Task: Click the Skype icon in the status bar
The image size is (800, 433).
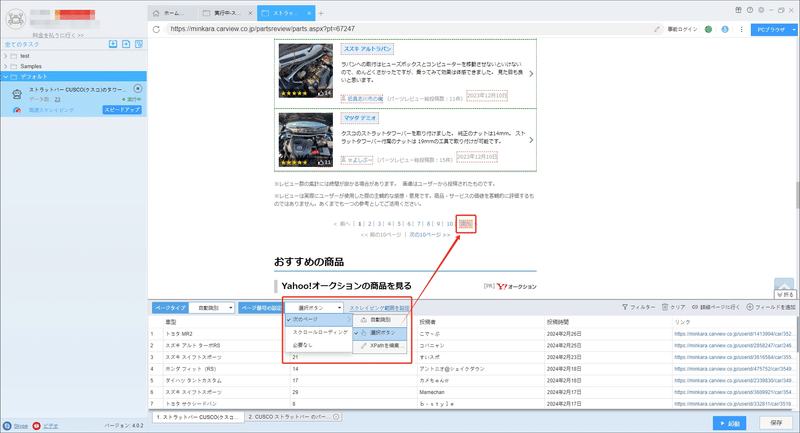Action: (7, 426)
